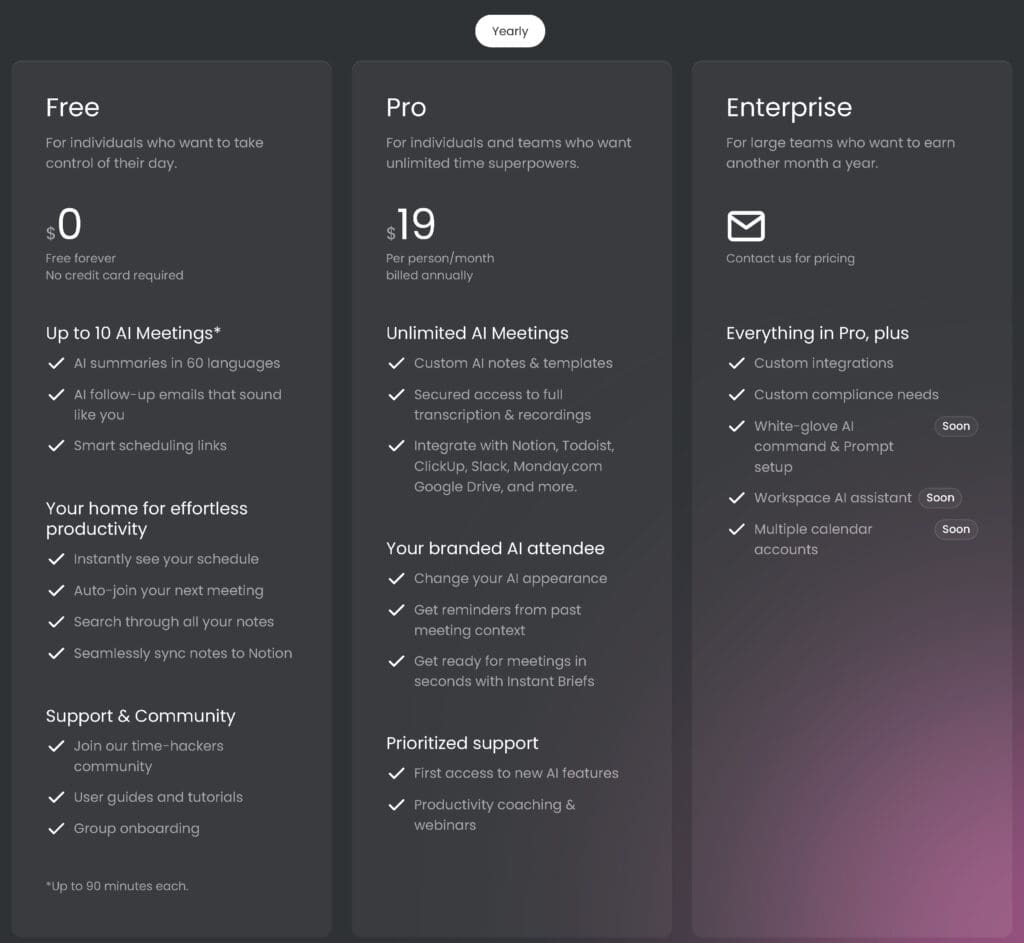Viewport: 1024px width, 943px height.
Task: Click the envelope icon in Enterprise plan
Action: coord(746,226)
